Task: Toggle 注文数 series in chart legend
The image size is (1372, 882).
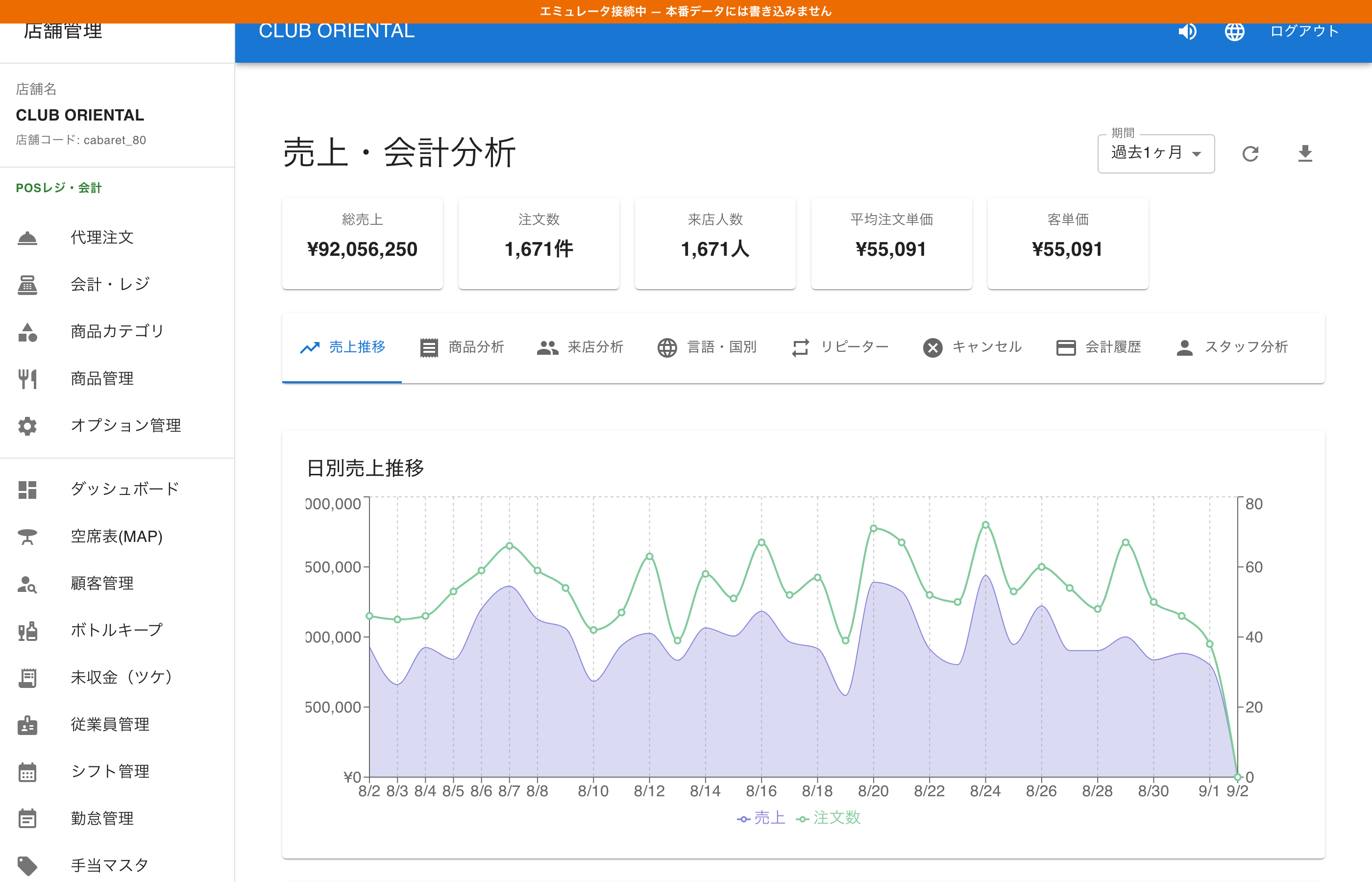Action: pos(828,818)
